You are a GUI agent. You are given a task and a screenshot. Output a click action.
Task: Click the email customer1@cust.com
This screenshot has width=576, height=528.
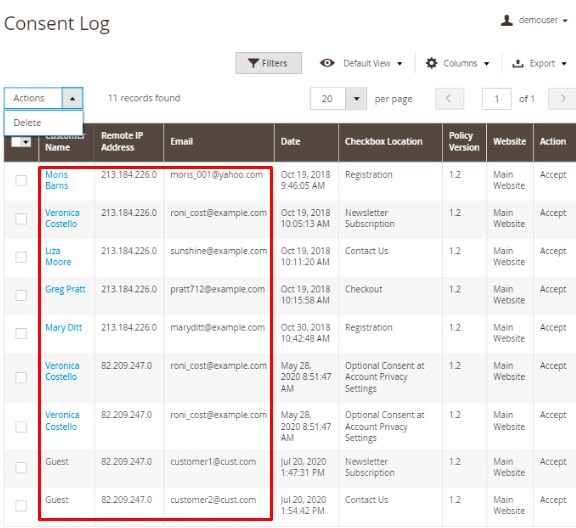pos(213,461)
